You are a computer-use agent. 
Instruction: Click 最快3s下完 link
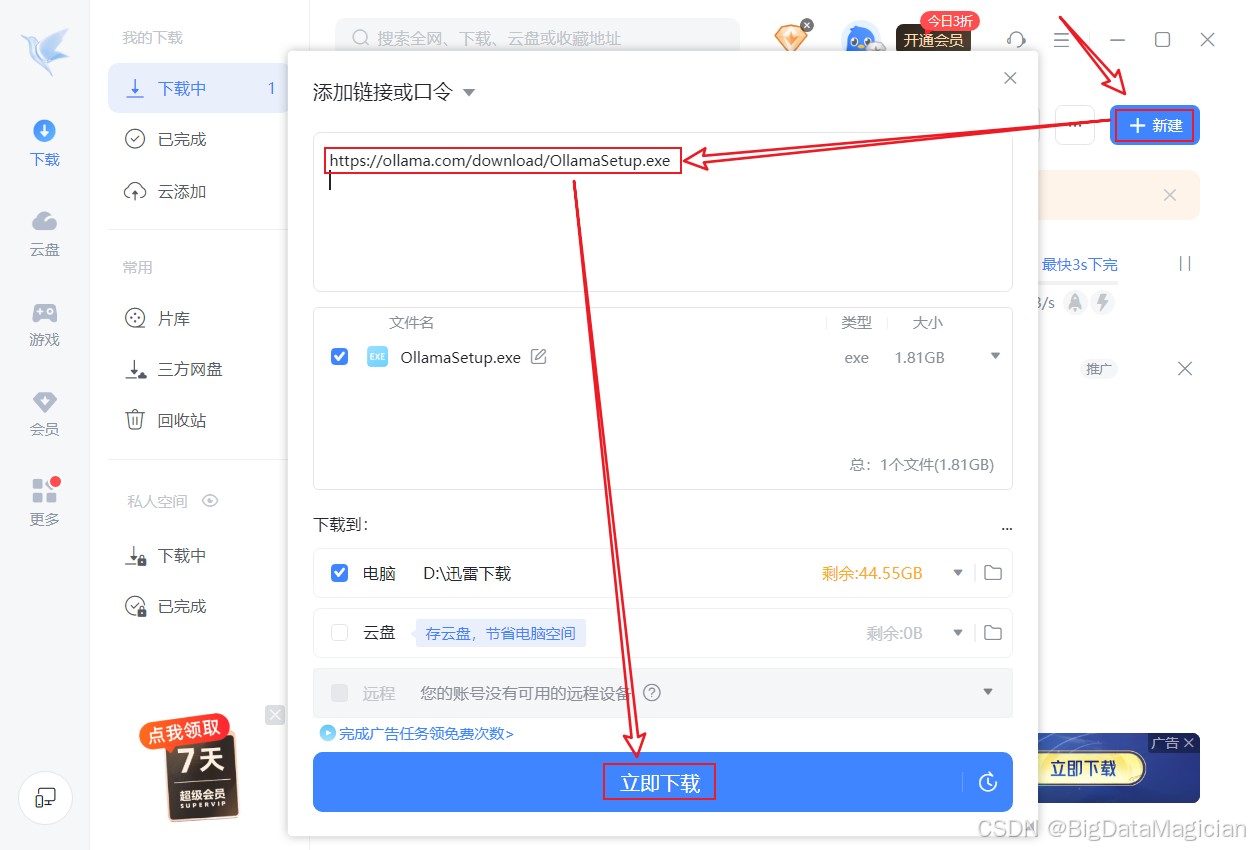click(1079, 264)
